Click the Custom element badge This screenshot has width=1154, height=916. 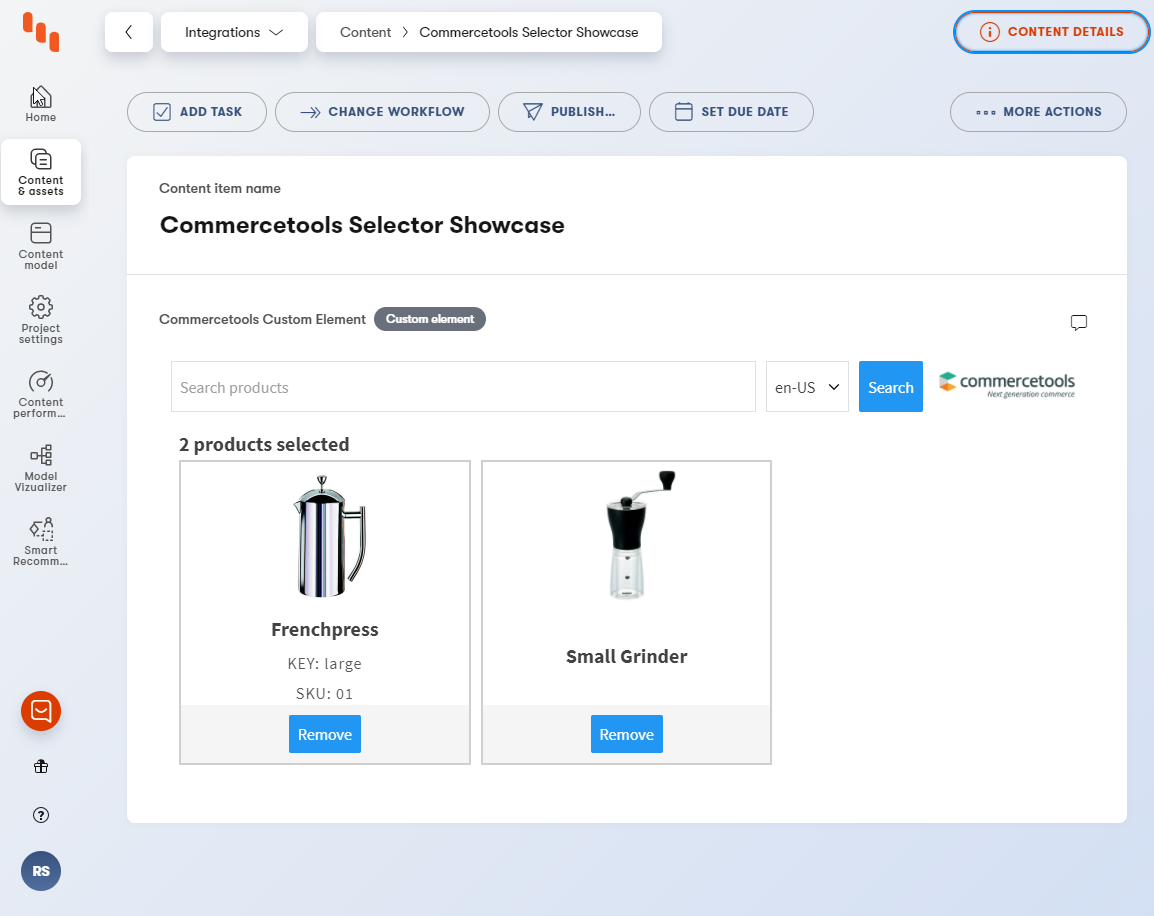[x=430, y=319]
